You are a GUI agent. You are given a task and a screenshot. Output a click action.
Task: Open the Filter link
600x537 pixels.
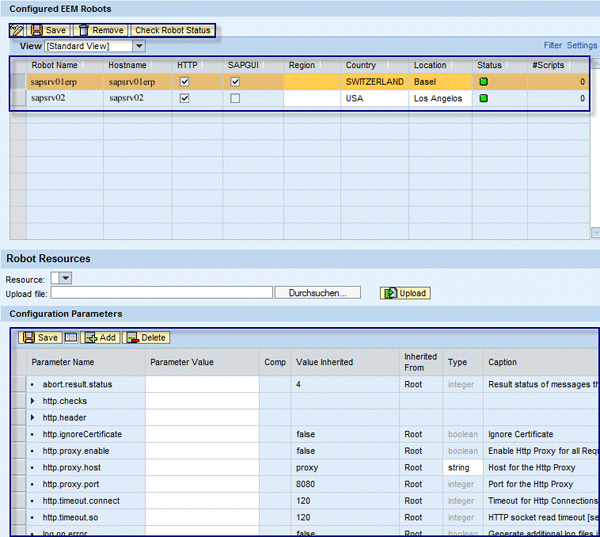click(552, 46)
